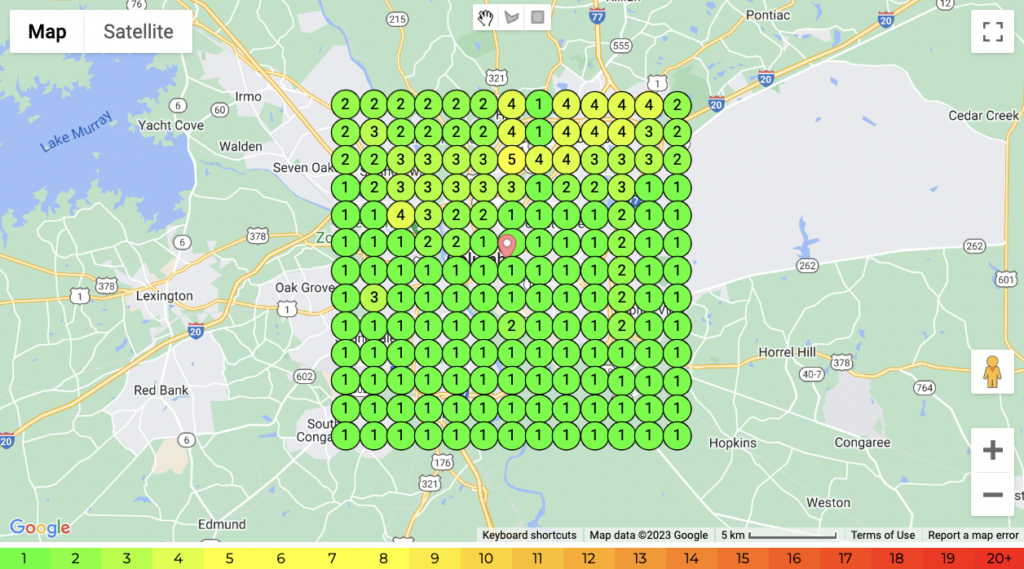Zoom in using the plus button
The height and width of the screenshot is (569, 1024).
tap(992, 450)
